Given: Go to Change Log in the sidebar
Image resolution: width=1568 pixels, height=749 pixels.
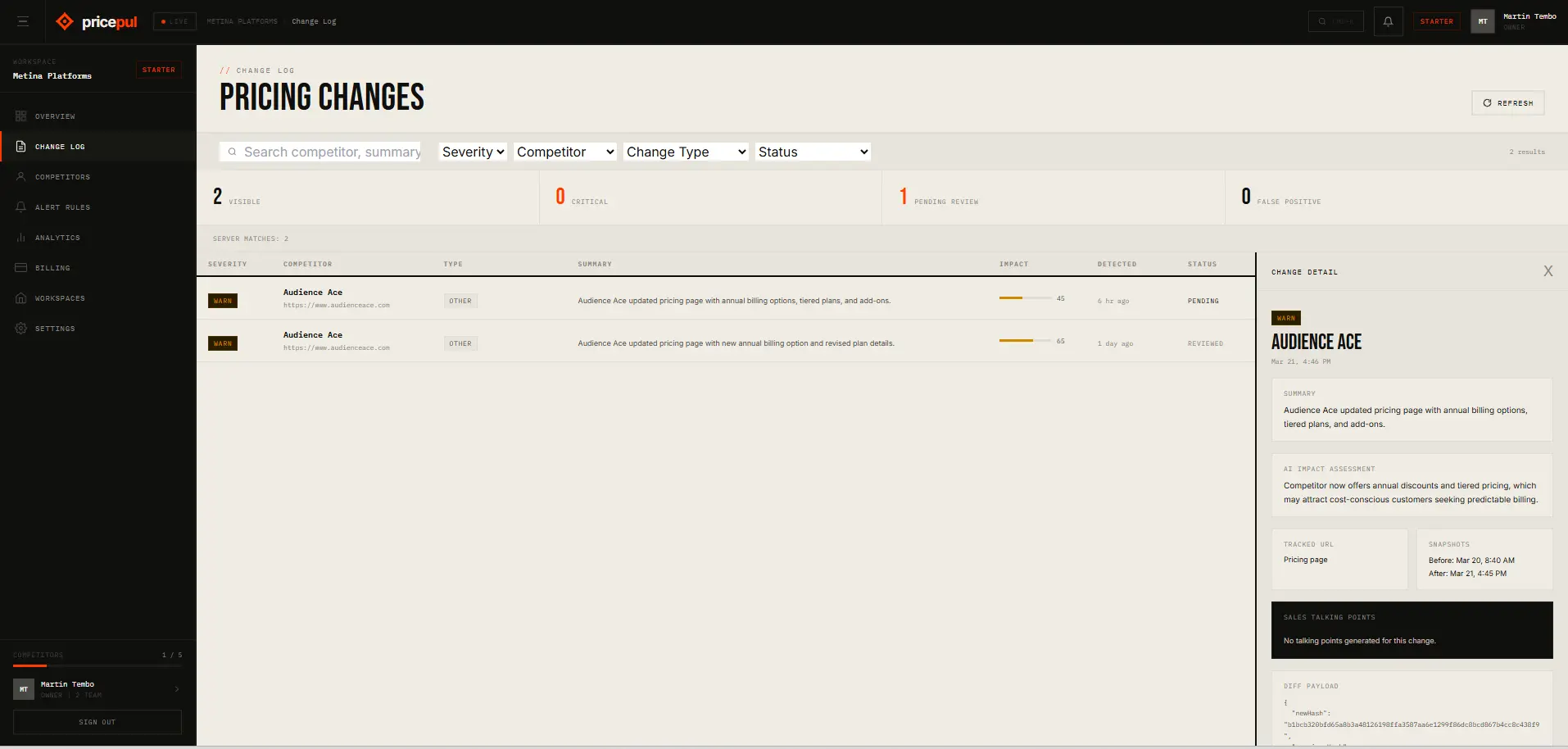Looking at the screenshot, I should click(98, 147).
